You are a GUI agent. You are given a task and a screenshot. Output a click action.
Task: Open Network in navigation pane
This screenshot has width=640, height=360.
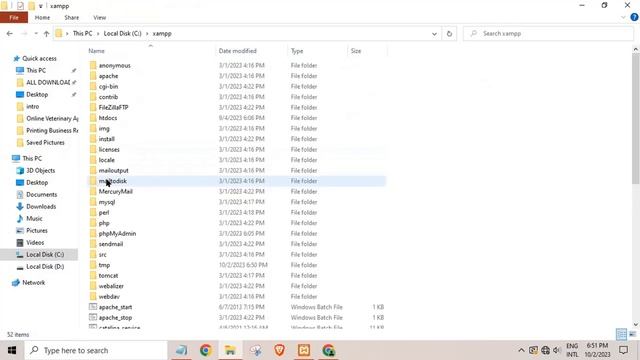33,282
